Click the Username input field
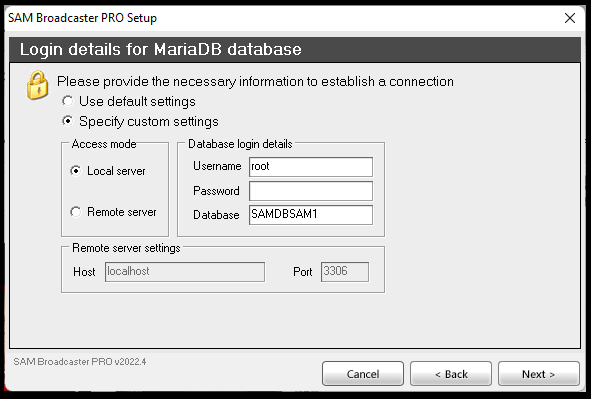The width and height of the screenshot is (591, 399). click(x=311, y=167)
